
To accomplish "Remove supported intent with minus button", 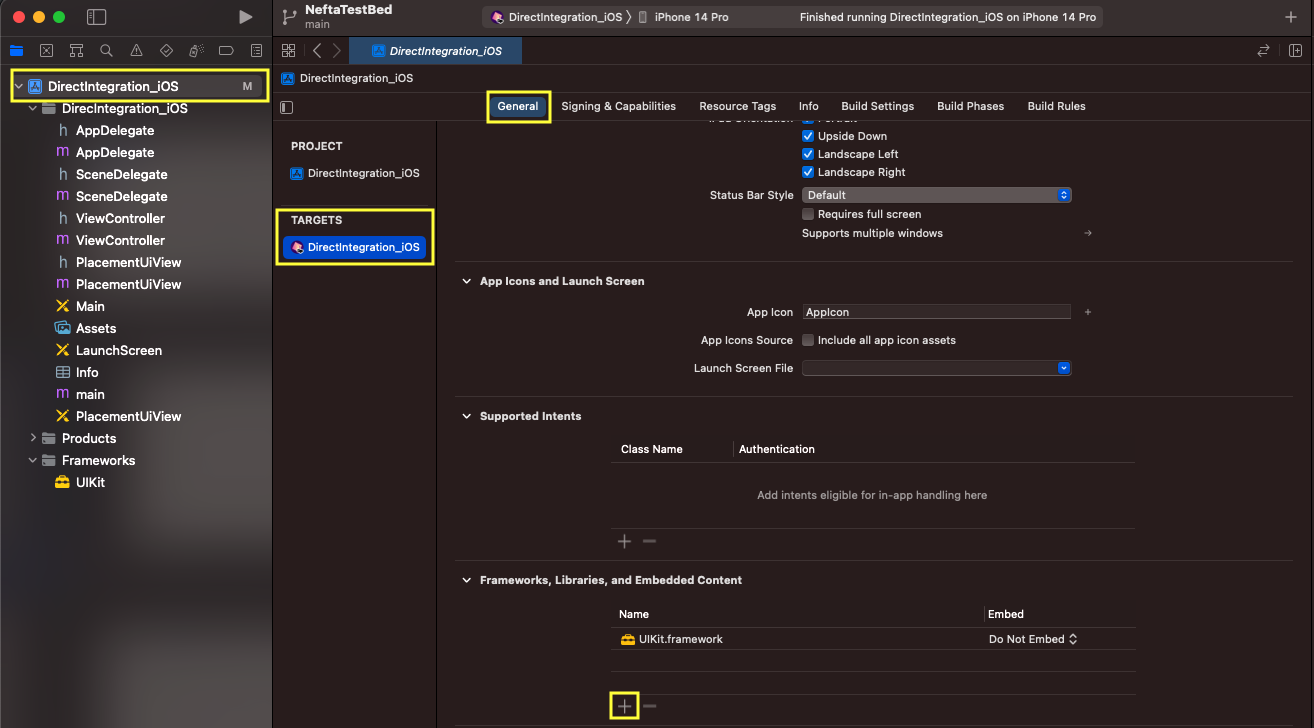I will pyautogui.click(x=649, y=541).
